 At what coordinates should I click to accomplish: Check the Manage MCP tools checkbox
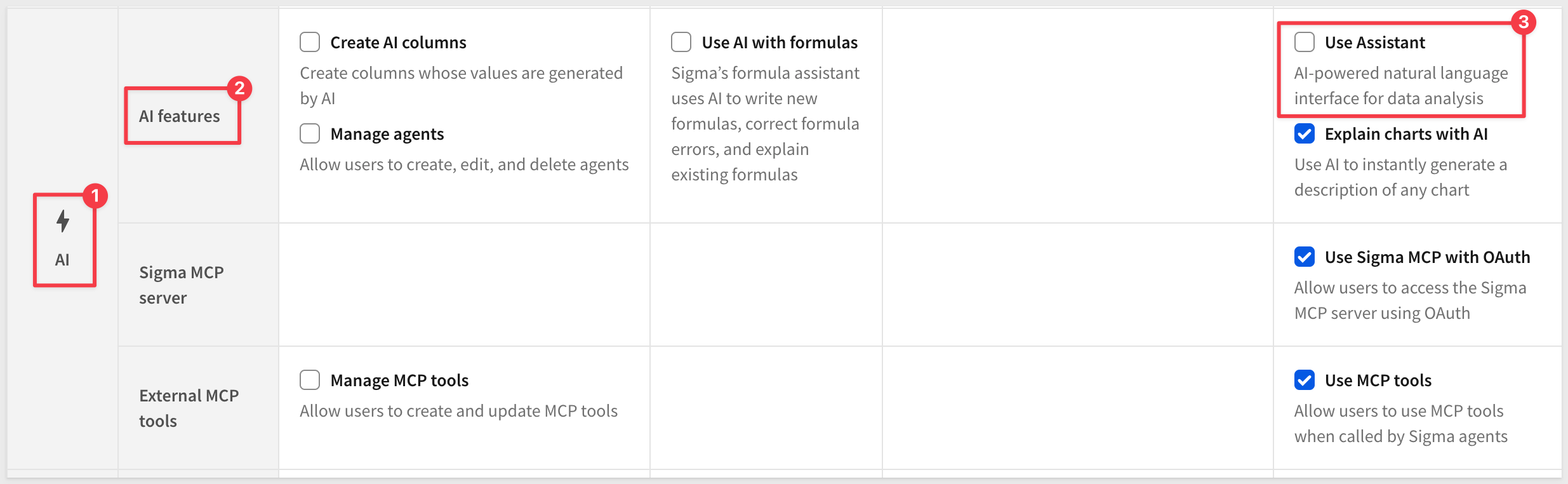(x=310, y=380)
